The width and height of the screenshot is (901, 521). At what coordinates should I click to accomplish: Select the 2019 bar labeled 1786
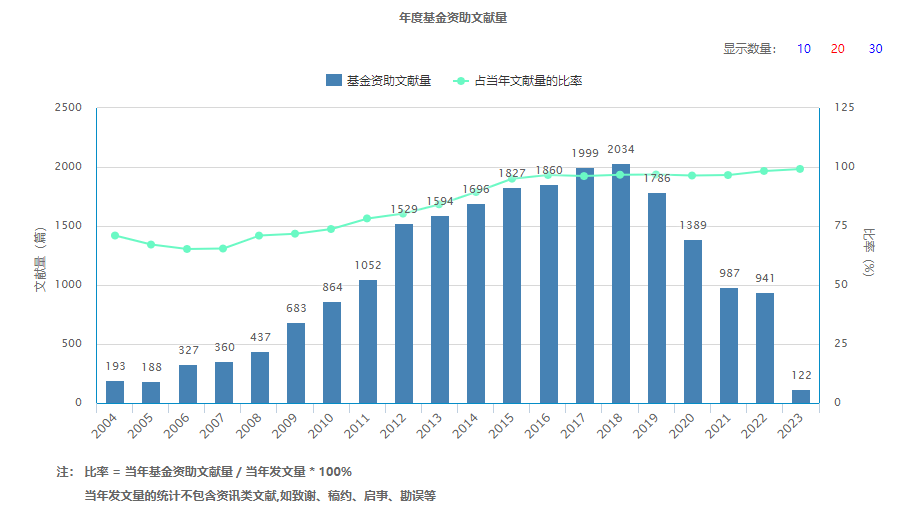(x=657, y=298)
